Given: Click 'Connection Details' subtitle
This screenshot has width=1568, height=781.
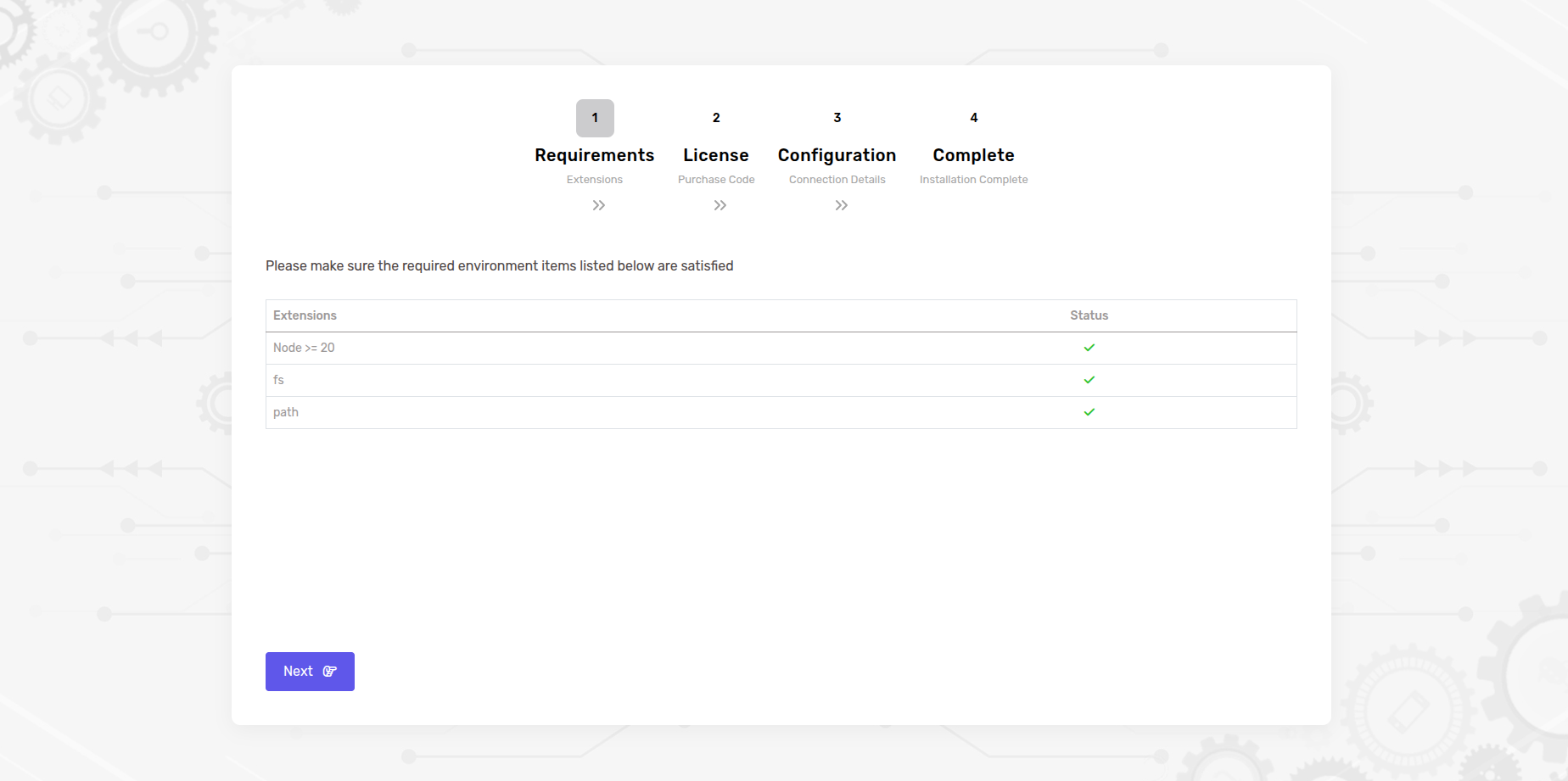Looking at the screenshot, I should tap(837, 180).
